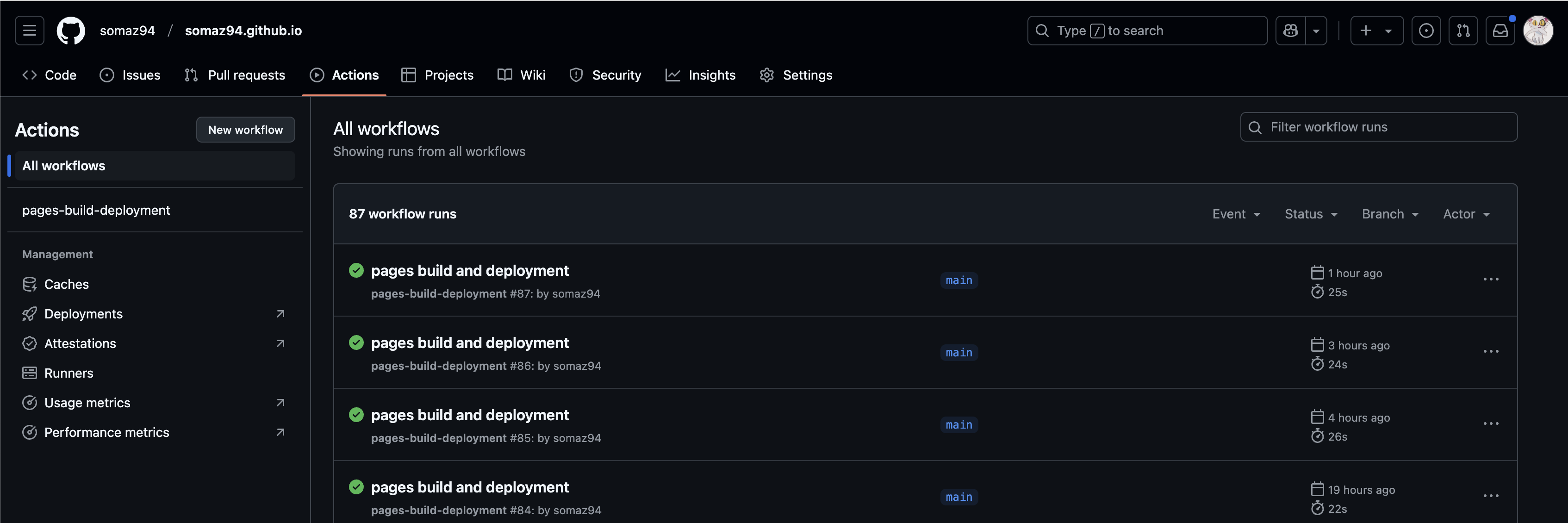This screenshot has height=523, width=1568.
Task: Expand the Actor filter dropdown
Action: (x=1466, y=214)
